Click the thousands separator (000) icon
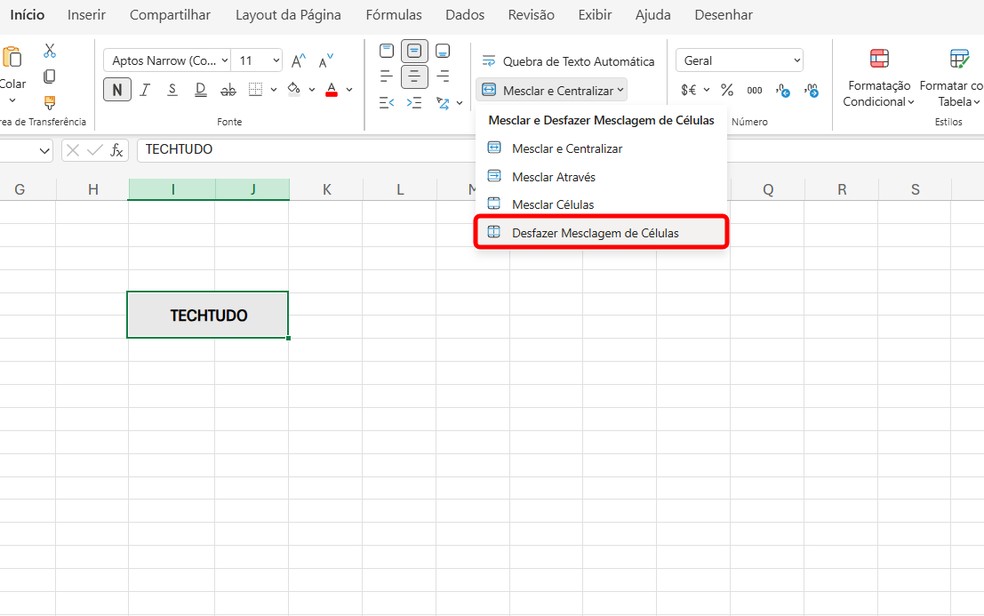Viewport: 984px width, 616px height. [x=755, y=90]
